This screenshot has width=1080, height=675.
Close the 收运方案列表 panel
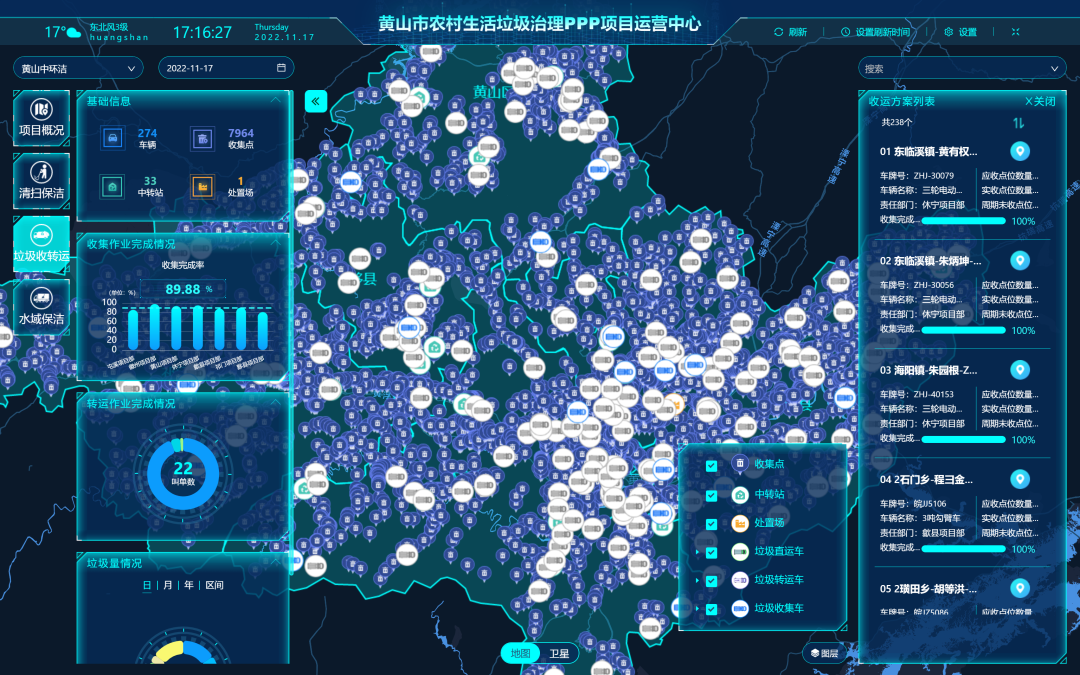[1040, 101]
